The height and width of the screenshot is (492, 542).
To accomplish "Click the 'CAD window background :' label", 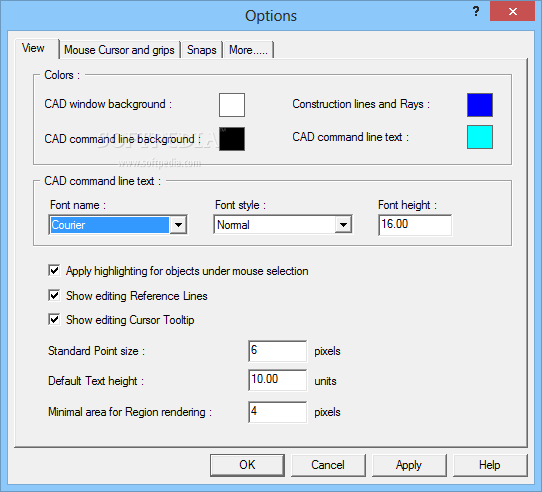I will pos(108,104).
